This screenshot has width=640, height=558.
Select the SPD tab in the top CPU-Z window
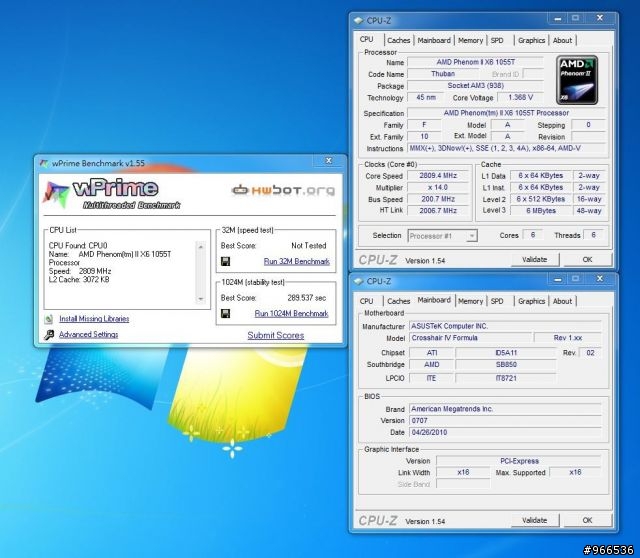[497, 40]
